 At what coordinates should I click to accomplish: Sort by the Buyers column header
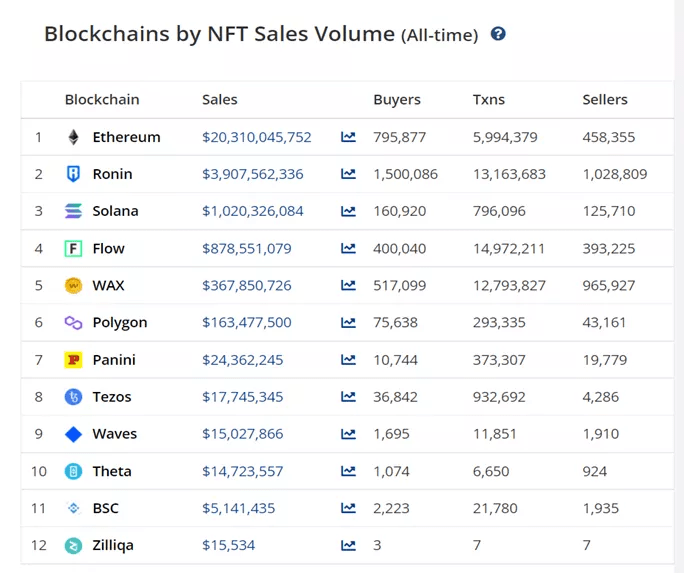point(397,100)
